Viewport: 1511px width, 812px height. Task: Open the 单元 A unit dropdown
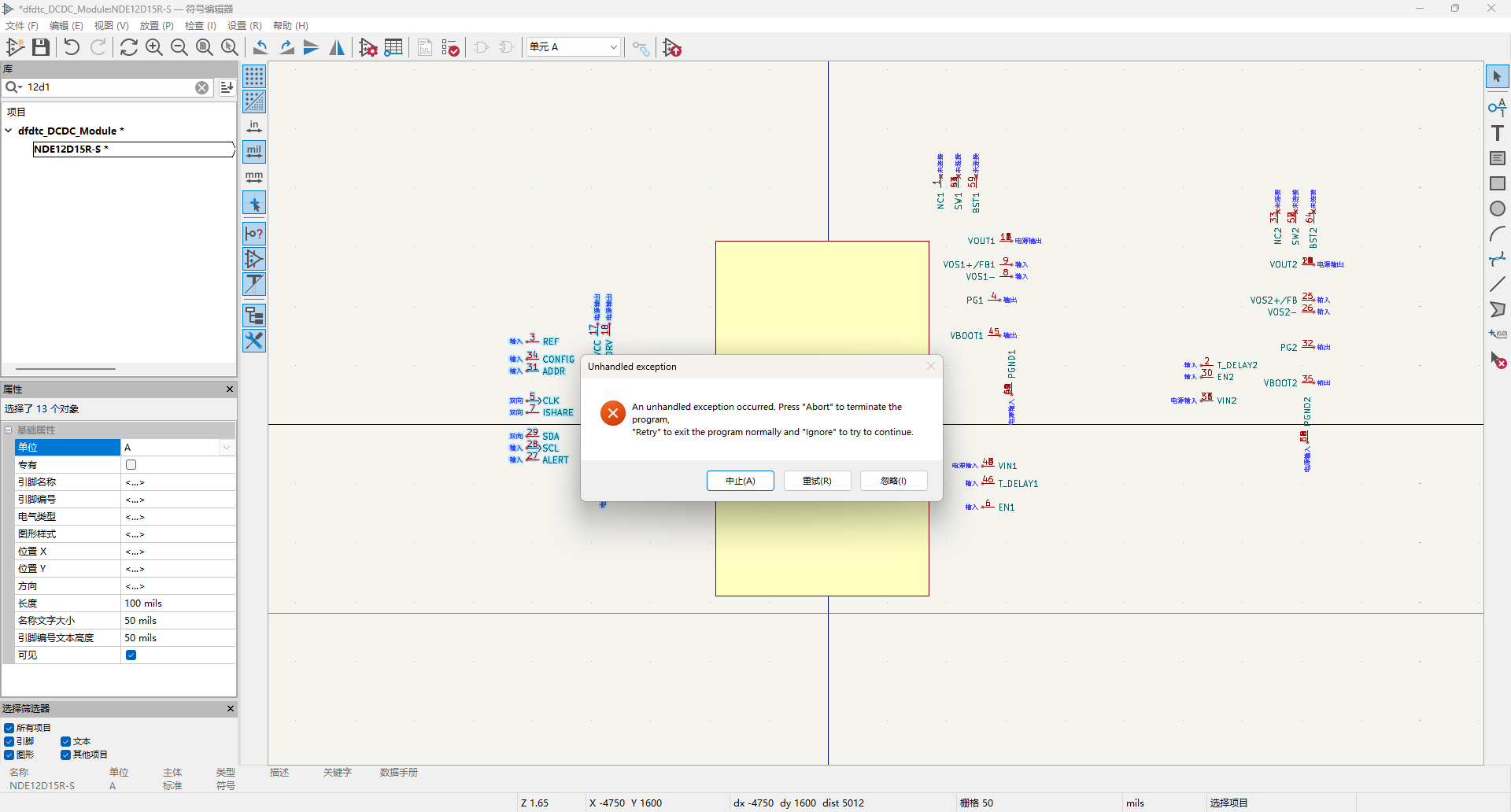(574, 47)
